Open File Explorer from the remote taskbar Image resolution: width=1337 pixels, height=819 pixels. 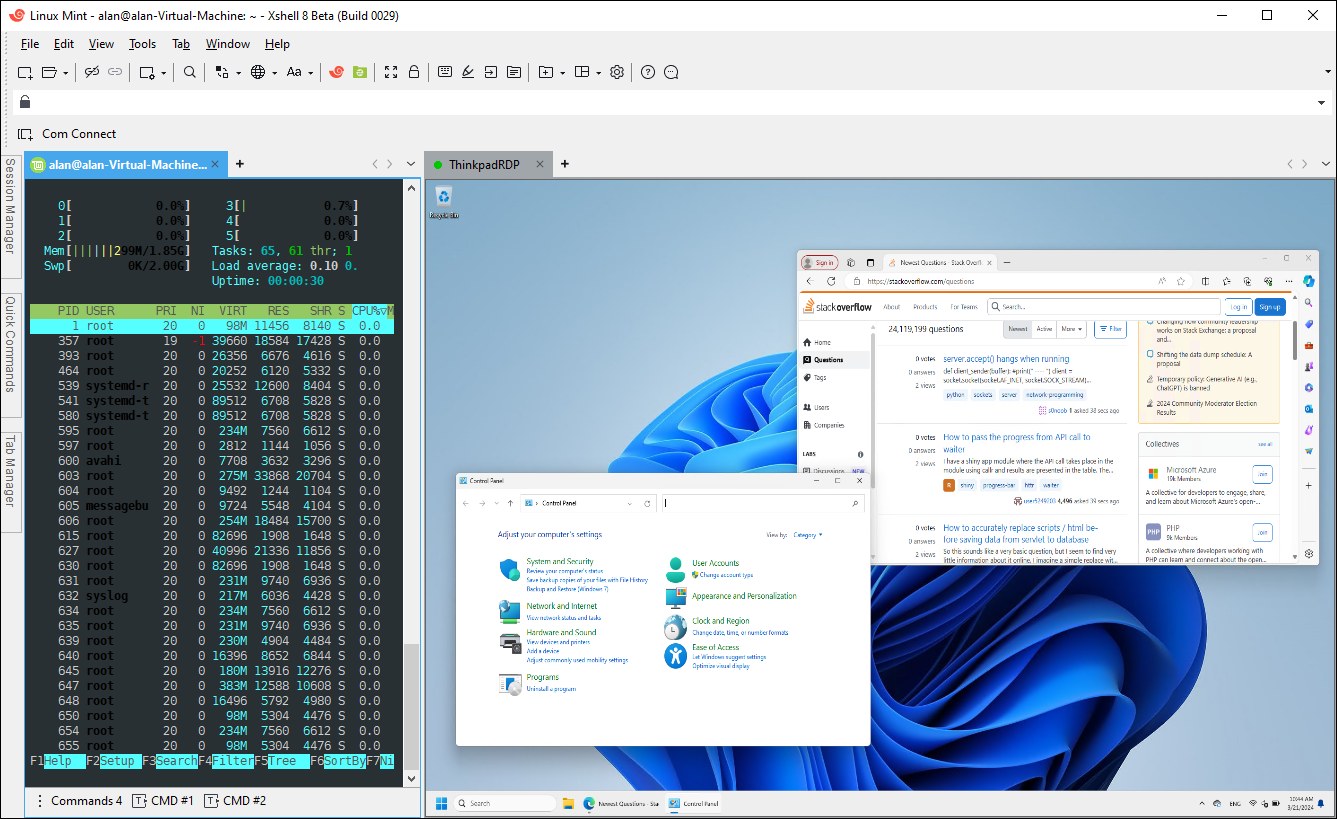pyautogui.click(x=568, y=803)
